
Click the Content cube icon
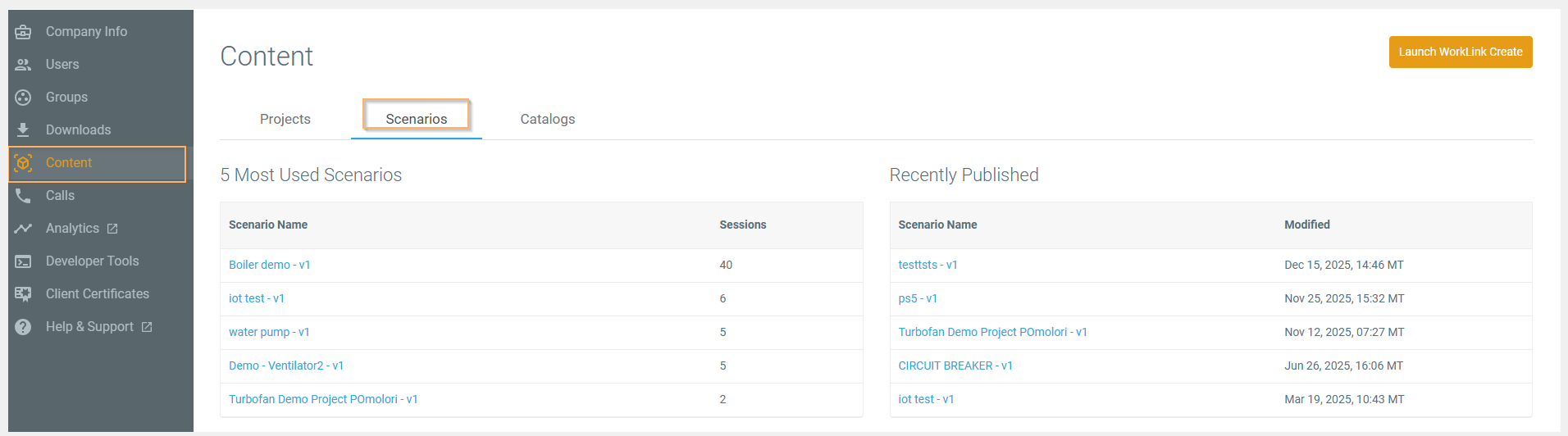pyautogui.click(x=23, y=163)
